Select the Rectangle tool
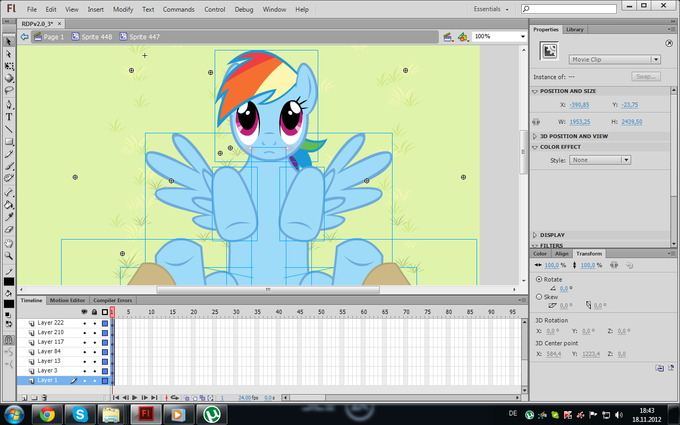Screen dimensions: 680x425 point(8,142)
